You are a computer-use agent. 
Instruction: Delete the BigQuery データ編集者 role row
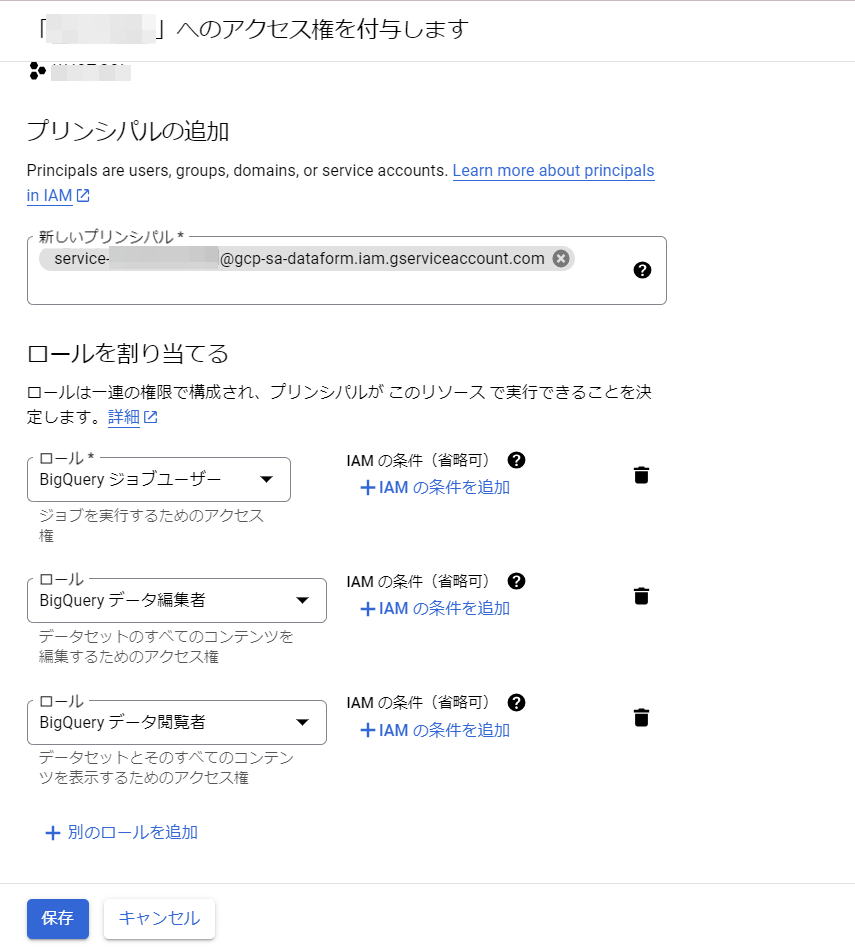(x=641, y=596)
